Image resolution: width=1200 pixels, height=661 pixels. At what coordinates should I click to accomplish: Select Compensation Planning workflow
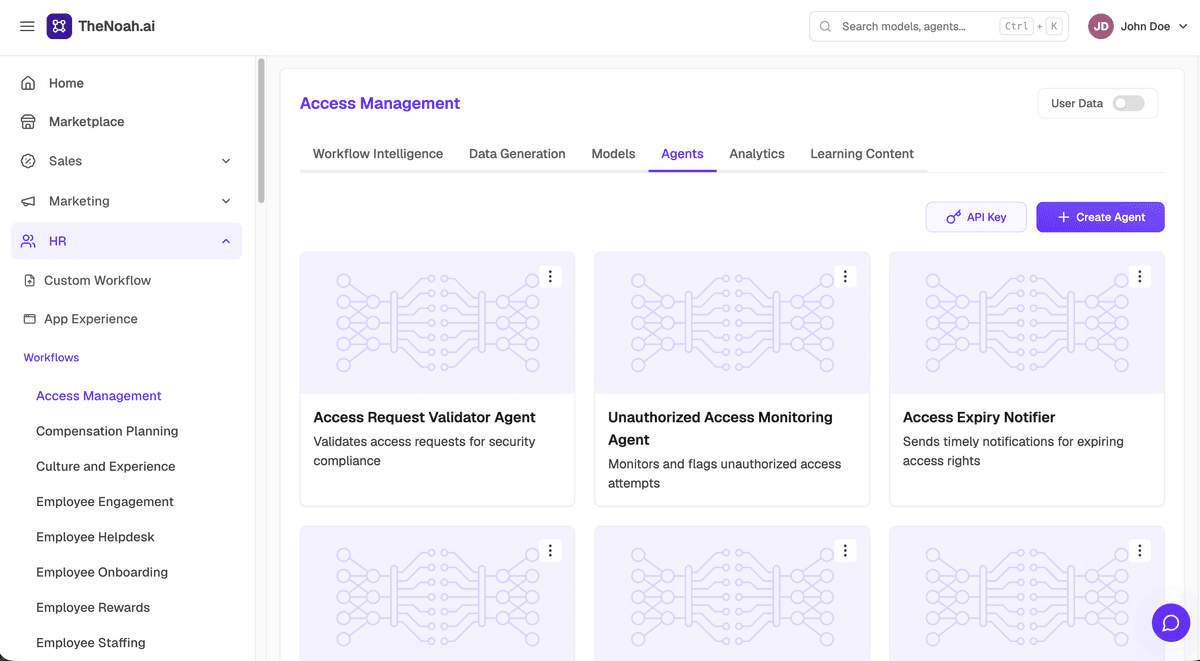pos(107,431)
